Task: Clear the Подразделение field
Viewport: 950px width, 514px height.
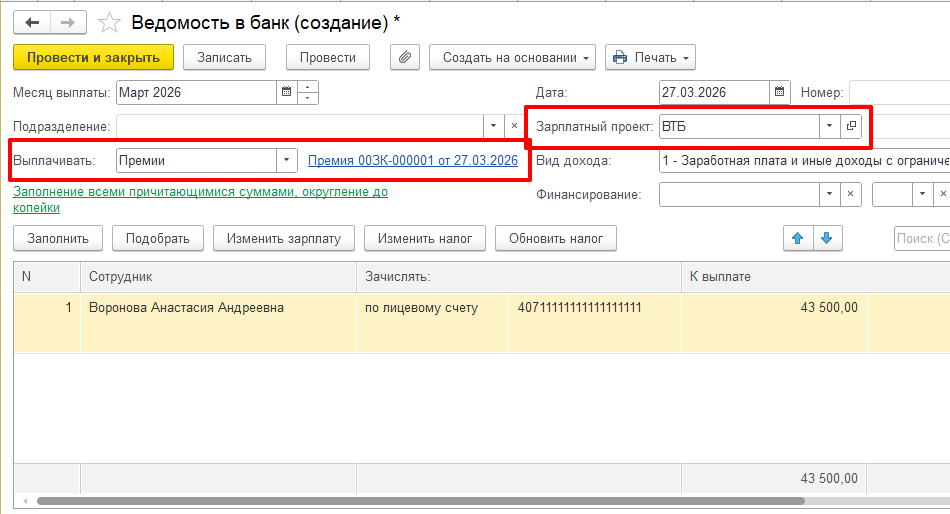Action: [514, 127]
